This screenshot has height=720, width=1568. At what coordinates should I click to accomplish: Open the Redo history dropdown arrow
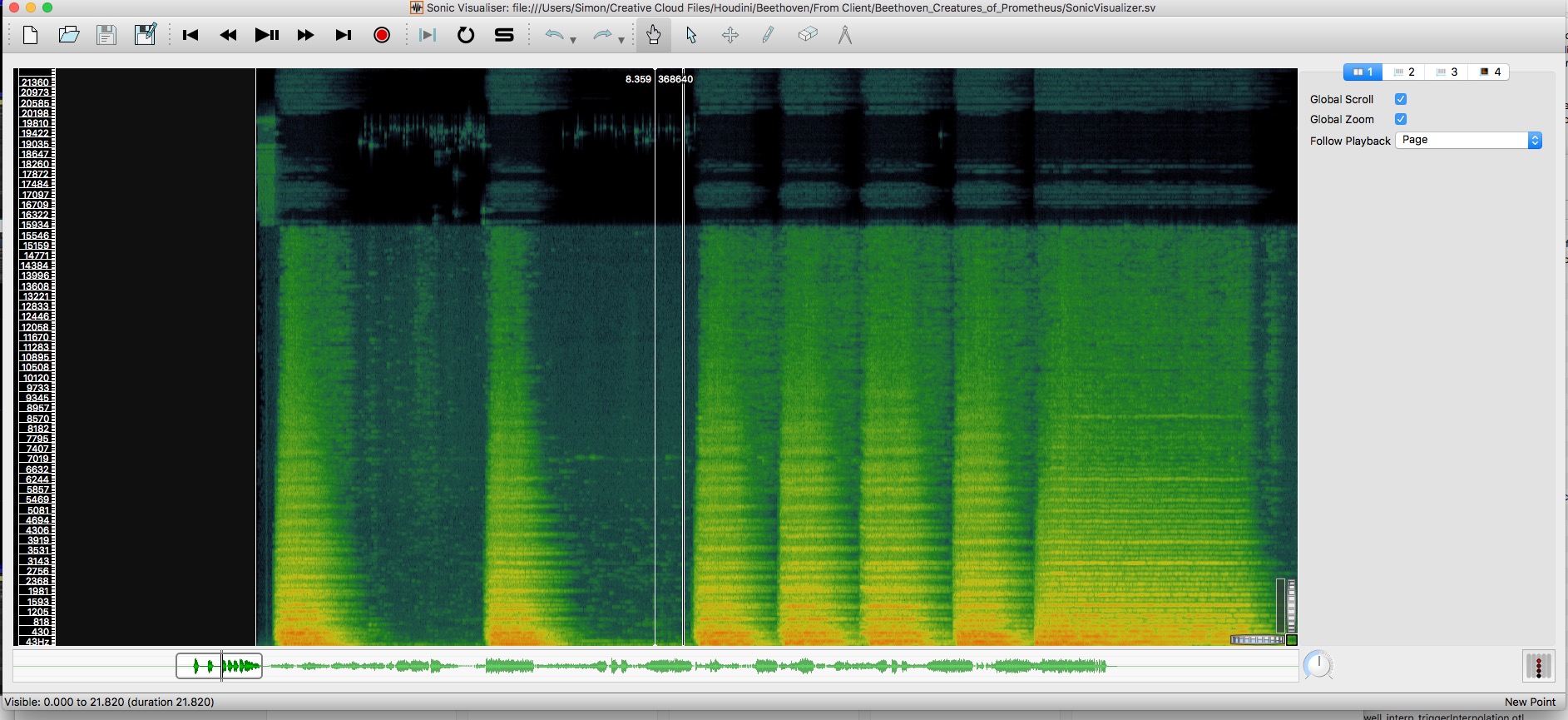click(x=621, y=39)
